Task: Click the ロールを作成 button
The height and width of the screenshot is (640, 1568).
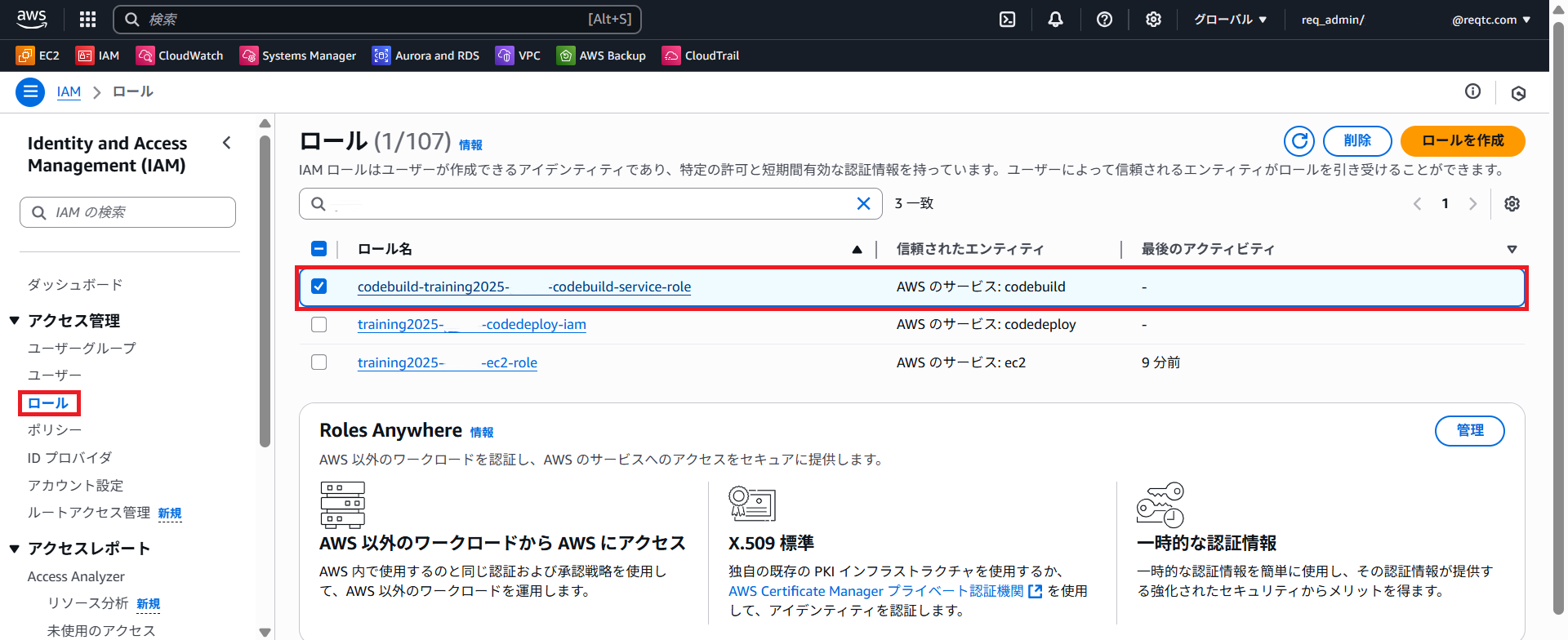Action: [x=1463, y=140]
